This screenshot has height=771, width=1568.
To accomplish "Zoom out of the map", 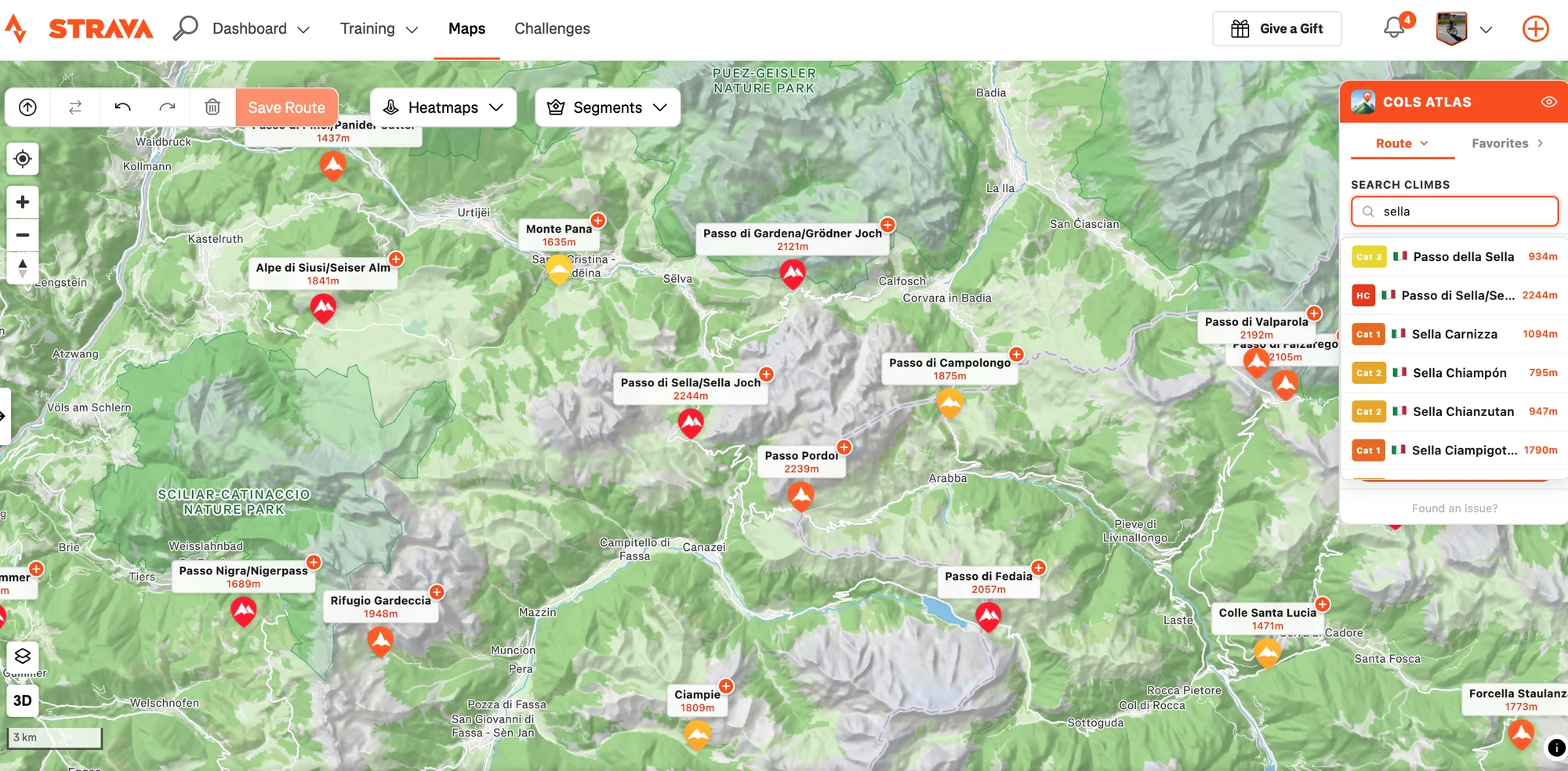I will (x=23, y=235).
